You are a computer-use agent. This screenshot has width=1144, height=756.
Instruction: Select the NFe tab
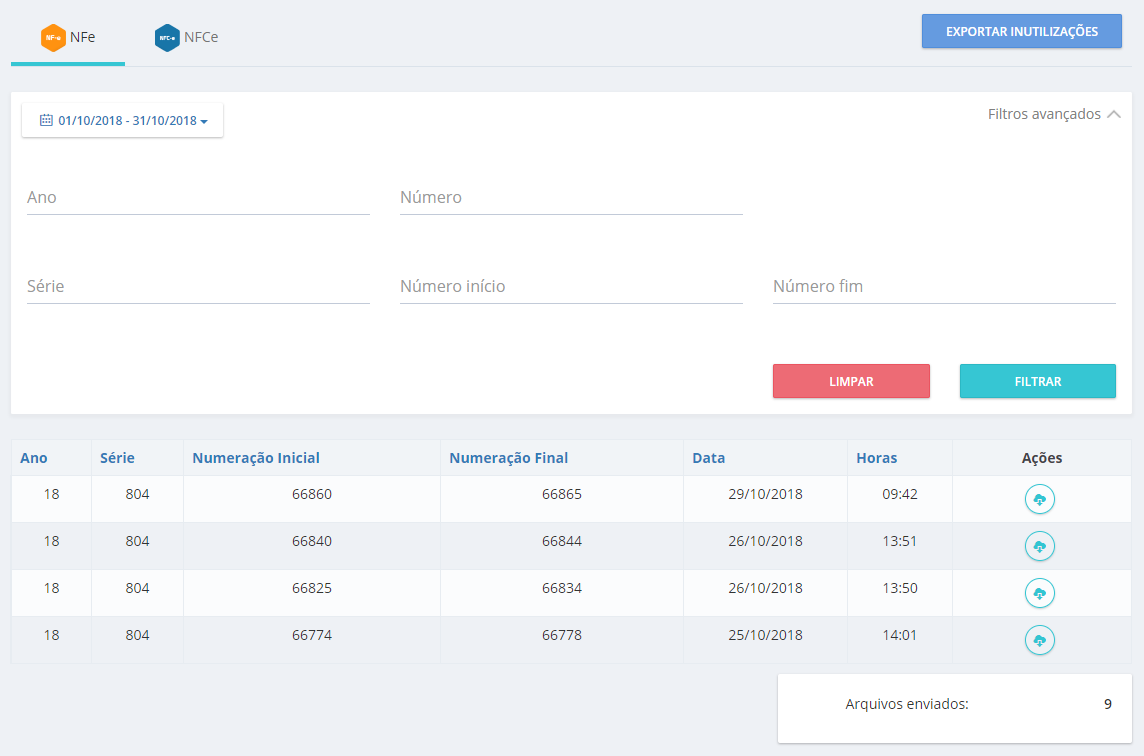68,37
